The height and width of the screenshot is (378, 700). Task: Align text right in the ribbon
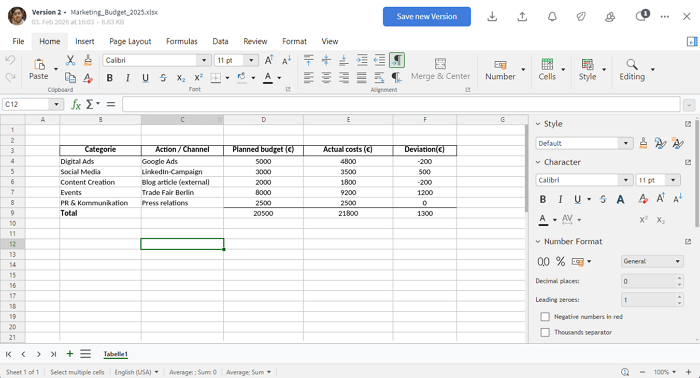tap(344, 78)
